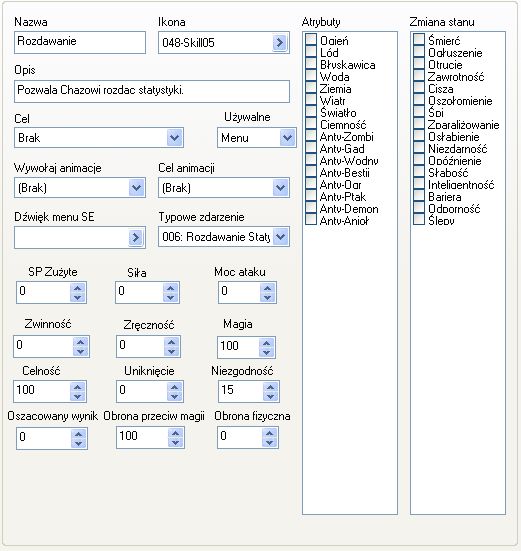This screenshot has width=521, height=551.
Task: Enable the Lód attribute checkbox
Action: pyautogui.click(x=311, y=51)
